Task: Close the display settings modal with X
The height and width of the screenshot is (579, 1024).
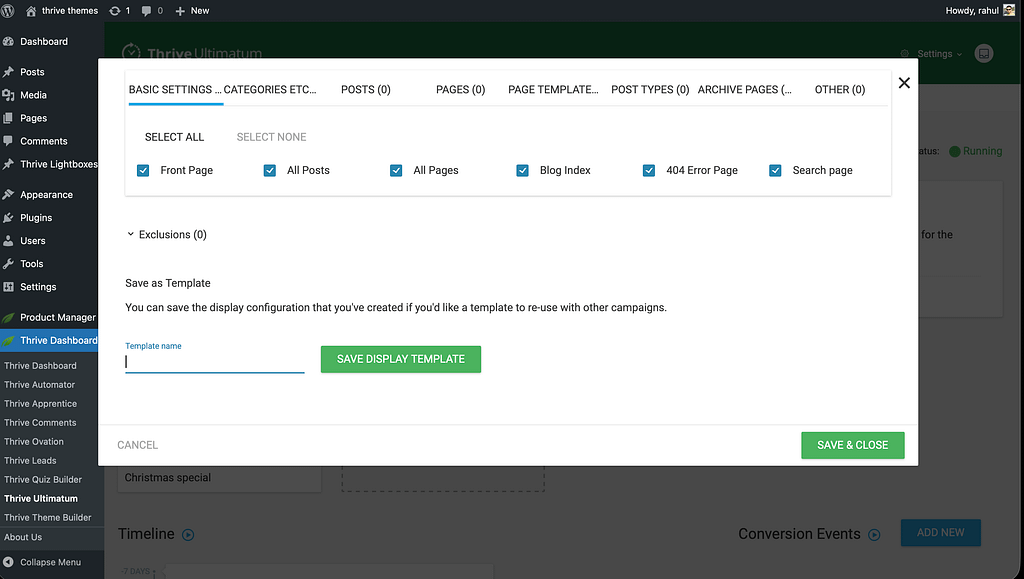Action: click(904, 83)
